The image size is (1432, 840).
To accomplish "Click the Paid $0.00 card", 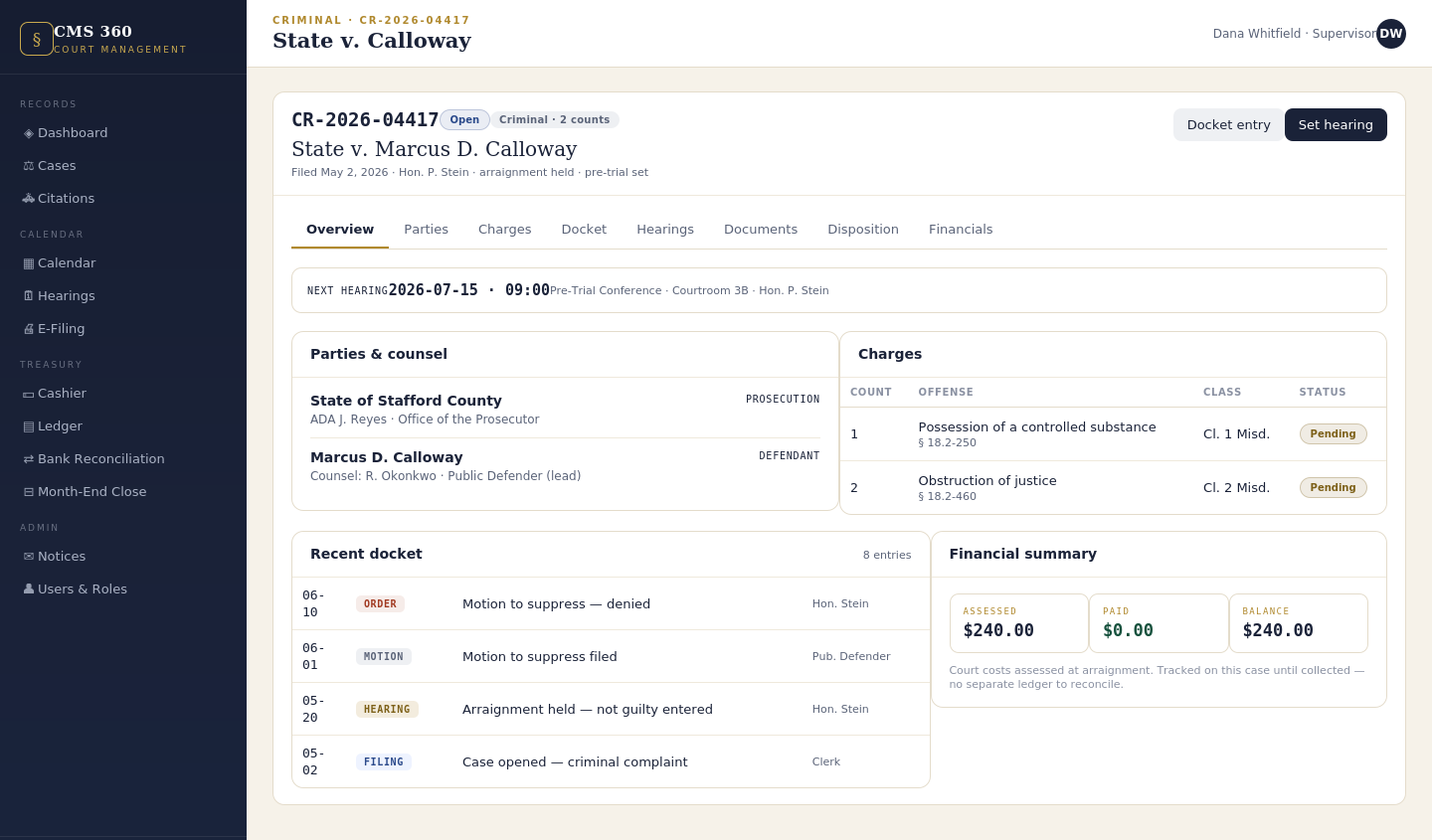I will click(1159, 623).
